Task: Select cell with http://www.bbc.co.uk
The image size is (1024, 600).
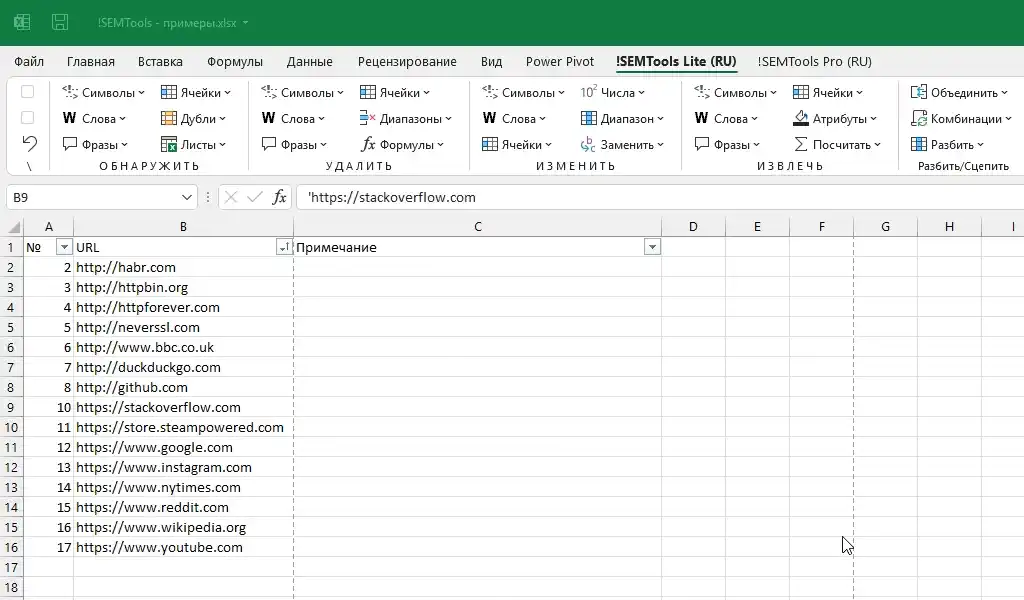Action: point(184,347)
